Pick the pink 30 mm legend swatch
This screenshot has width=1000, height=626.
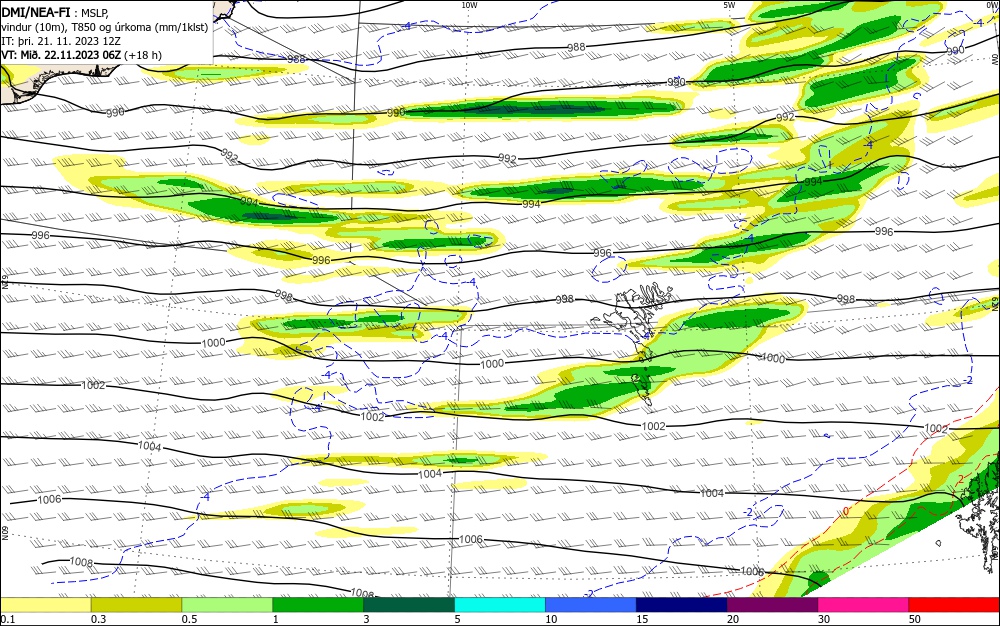click(x=864, y=605)
